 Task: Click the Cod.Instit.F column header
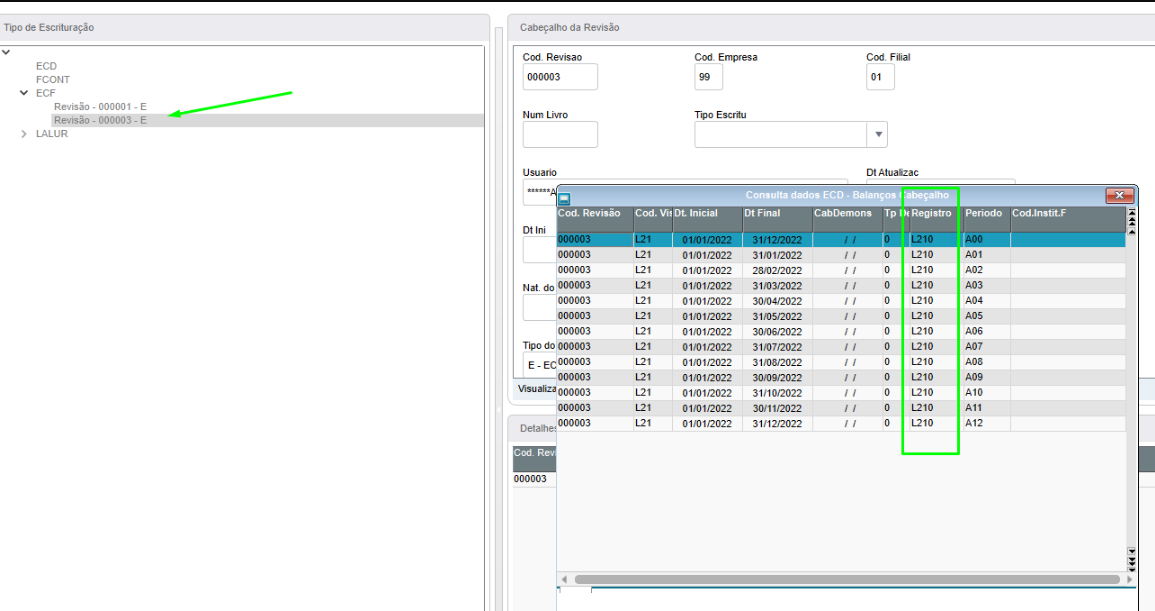click(1067, 219)
